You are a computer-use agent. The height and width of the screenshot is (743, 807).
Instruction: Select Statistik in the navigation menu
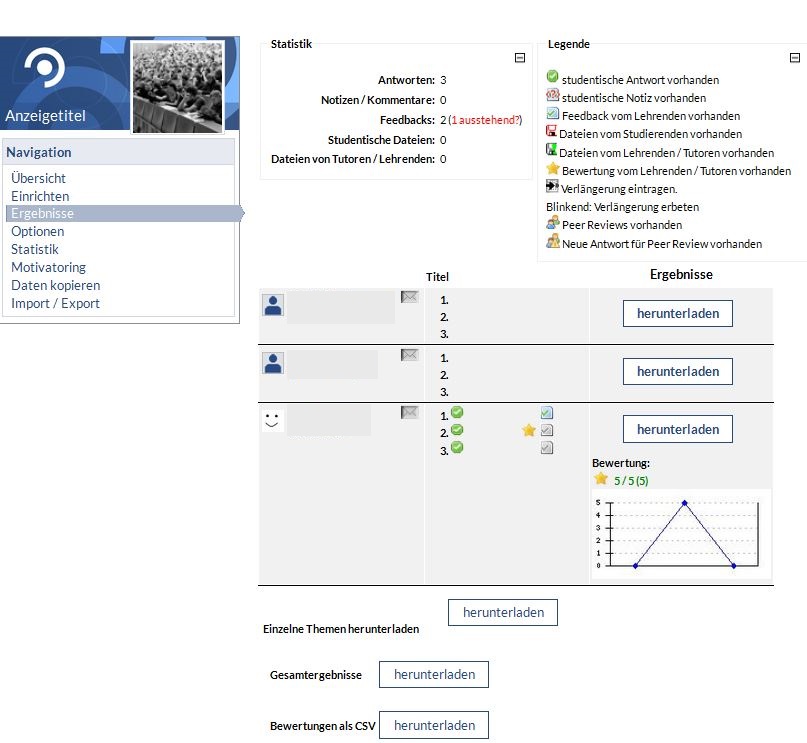pyautogui.click(x=34, y=249)
